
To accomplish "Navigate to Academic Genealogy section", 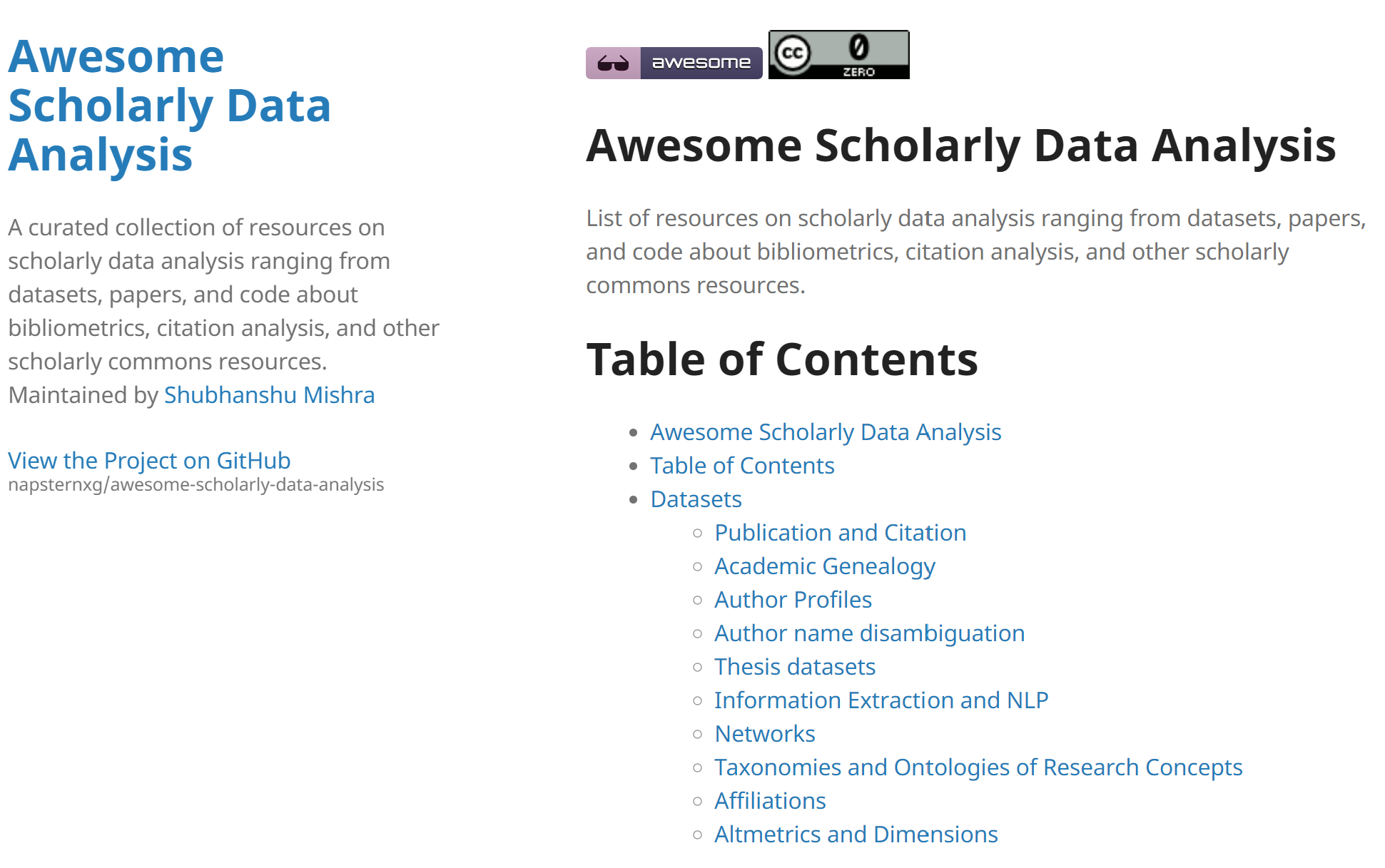I will pyautogui.click(x=824, y=566).
